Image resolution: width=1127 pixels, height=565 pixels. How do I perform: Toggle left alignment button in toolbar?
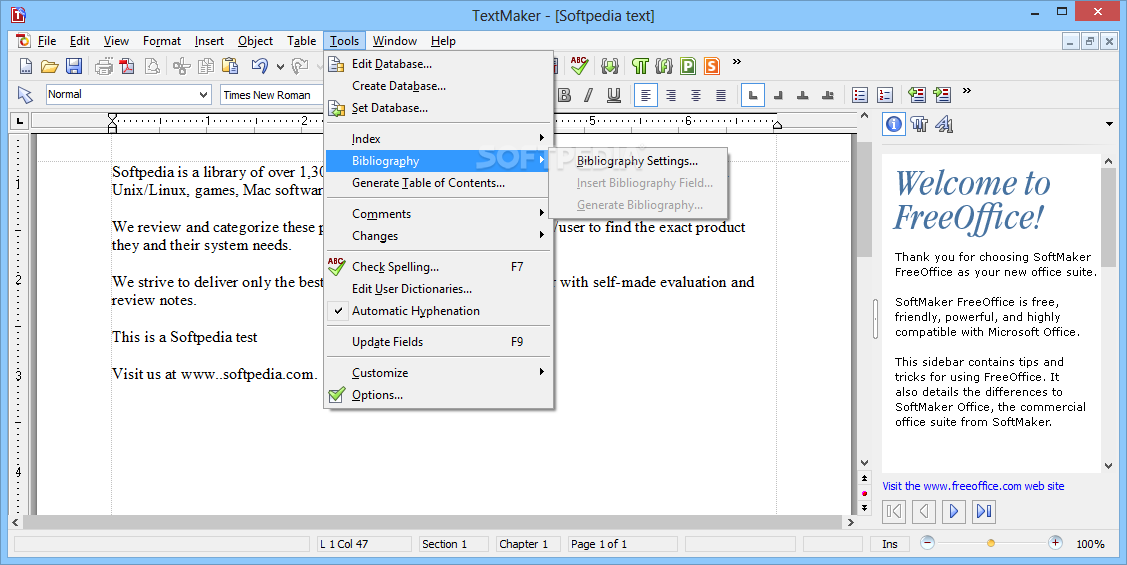pyautogui.click(x=645, y=95)
